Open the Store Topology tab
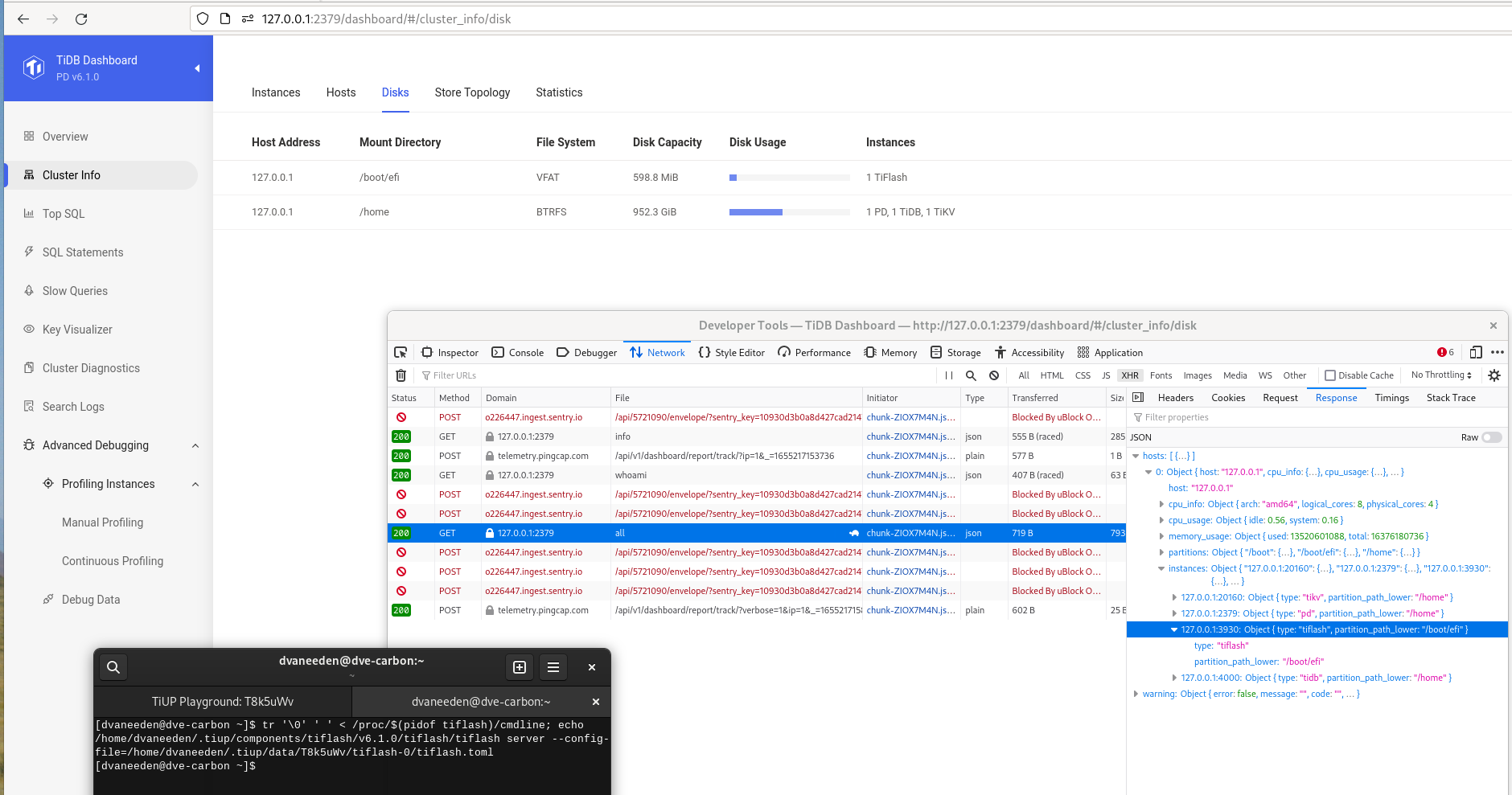This screenshot has height=795, width=1512. (472, 92)
